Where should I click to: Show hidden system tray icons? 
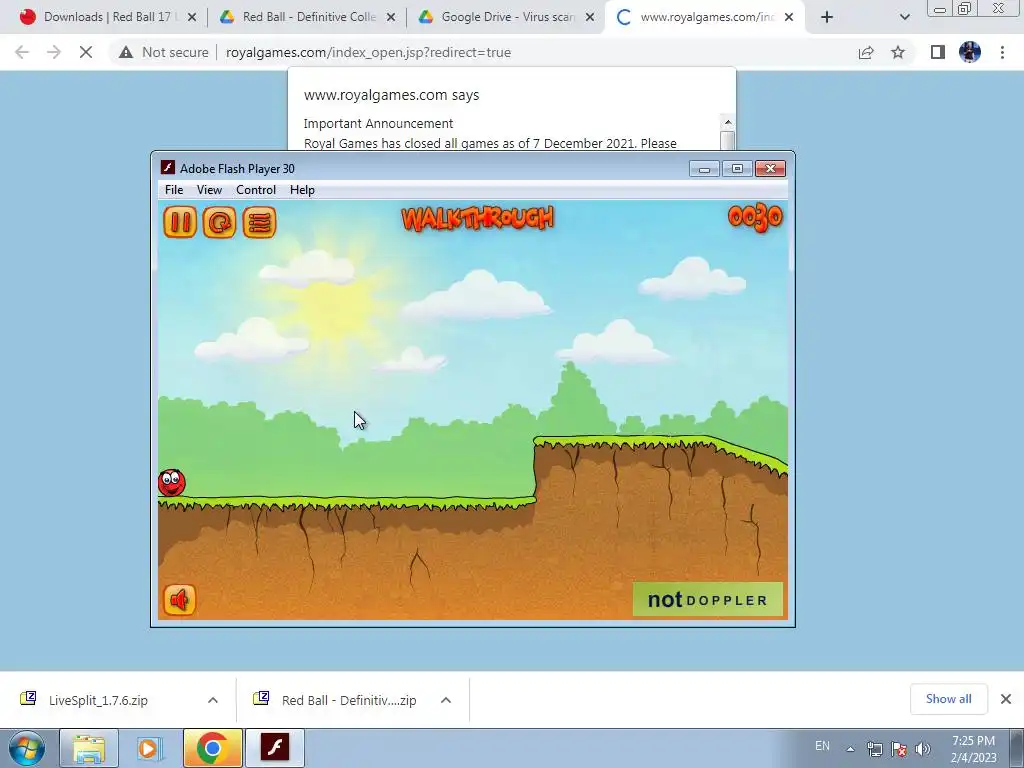coord(850,749)
